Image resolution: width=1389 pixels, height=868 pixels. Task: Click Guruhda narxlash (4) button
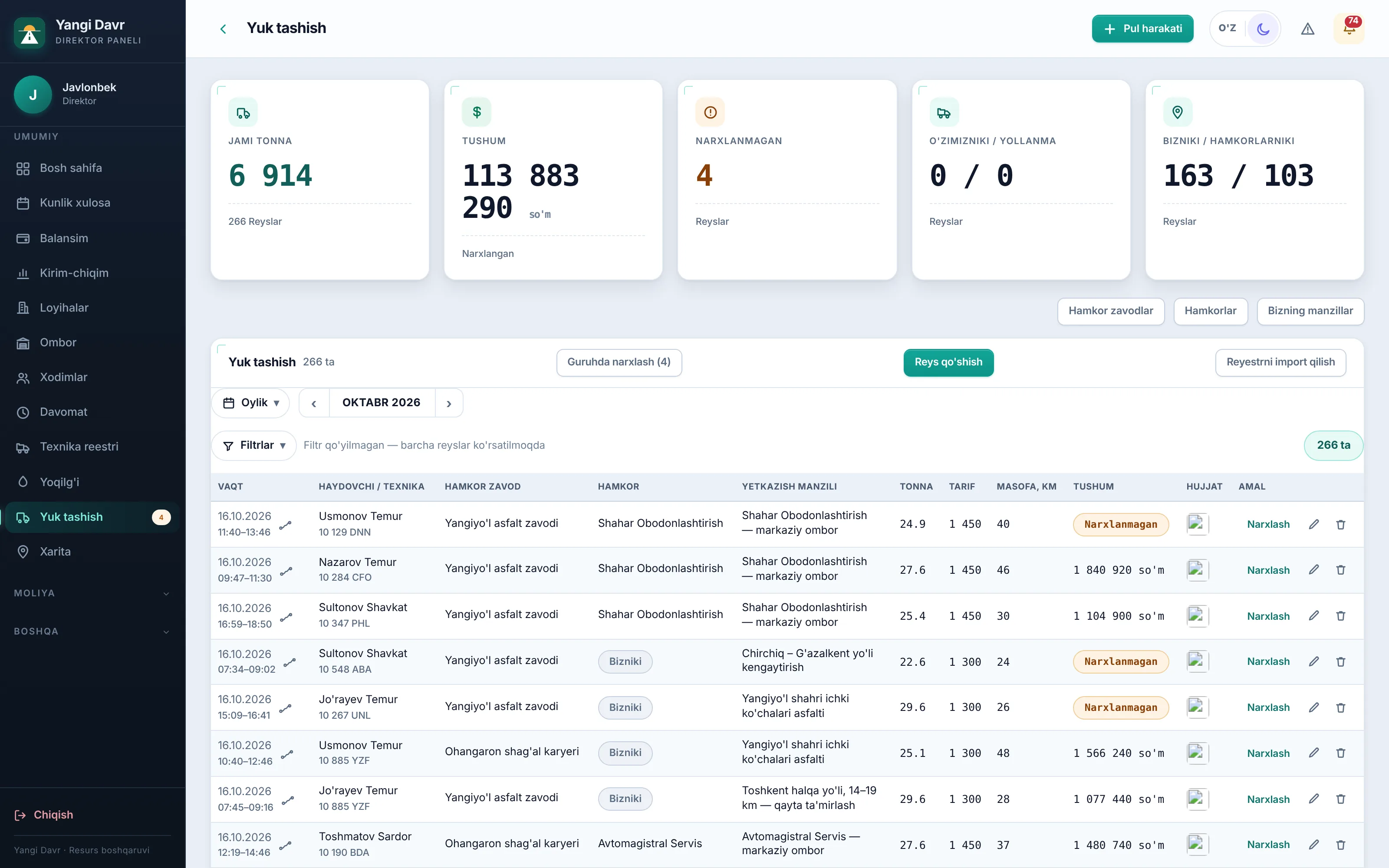619,362
